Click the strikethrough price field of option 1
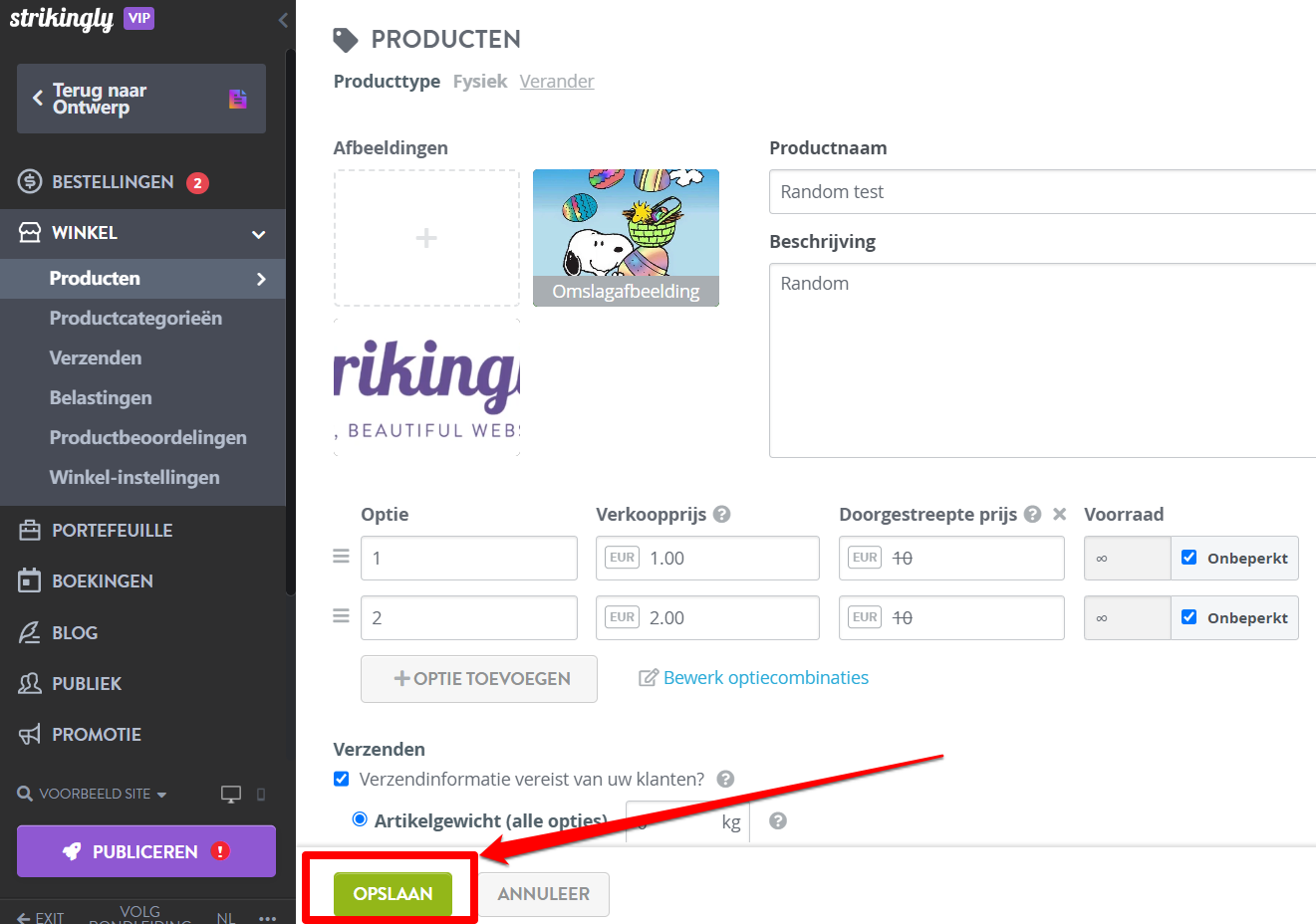This screenshot has width=1316, height=924. coord(951,559)
